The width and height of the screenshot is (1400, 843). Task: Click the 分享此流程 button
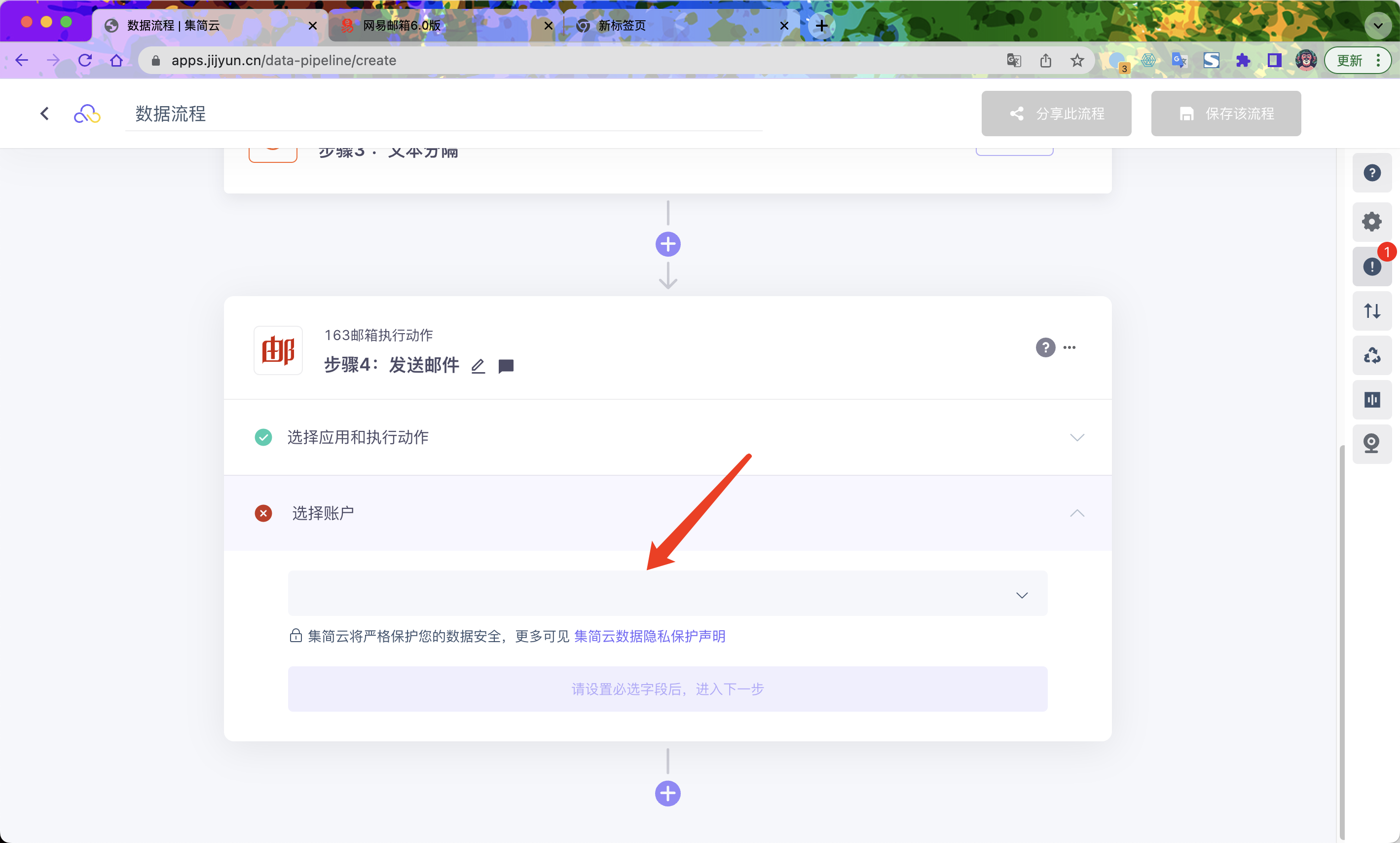(x=1056, y=114)
